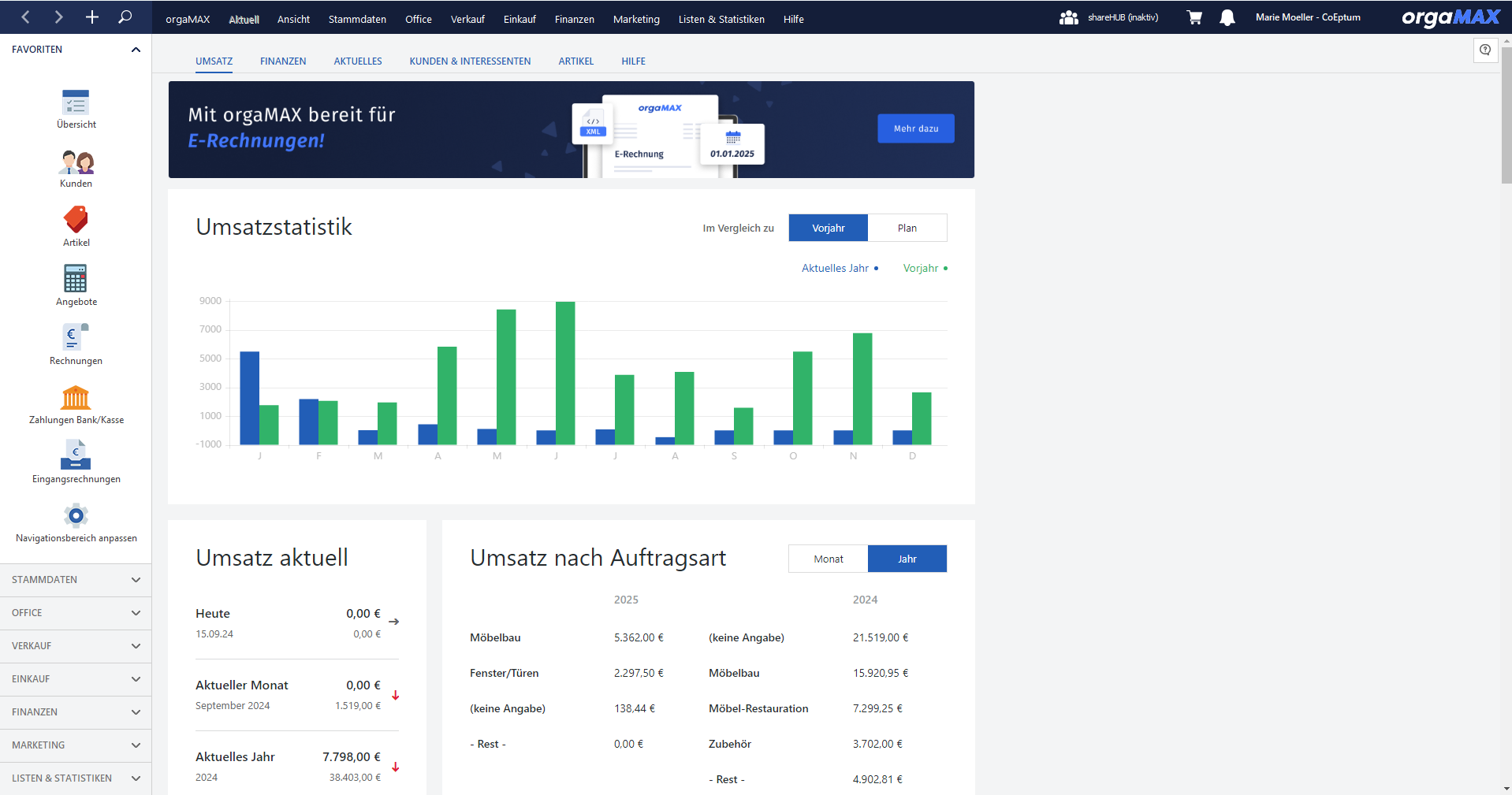The image size is (1512, 795).
Task: Collapse the Favoriten section
Action: point(136,50)
